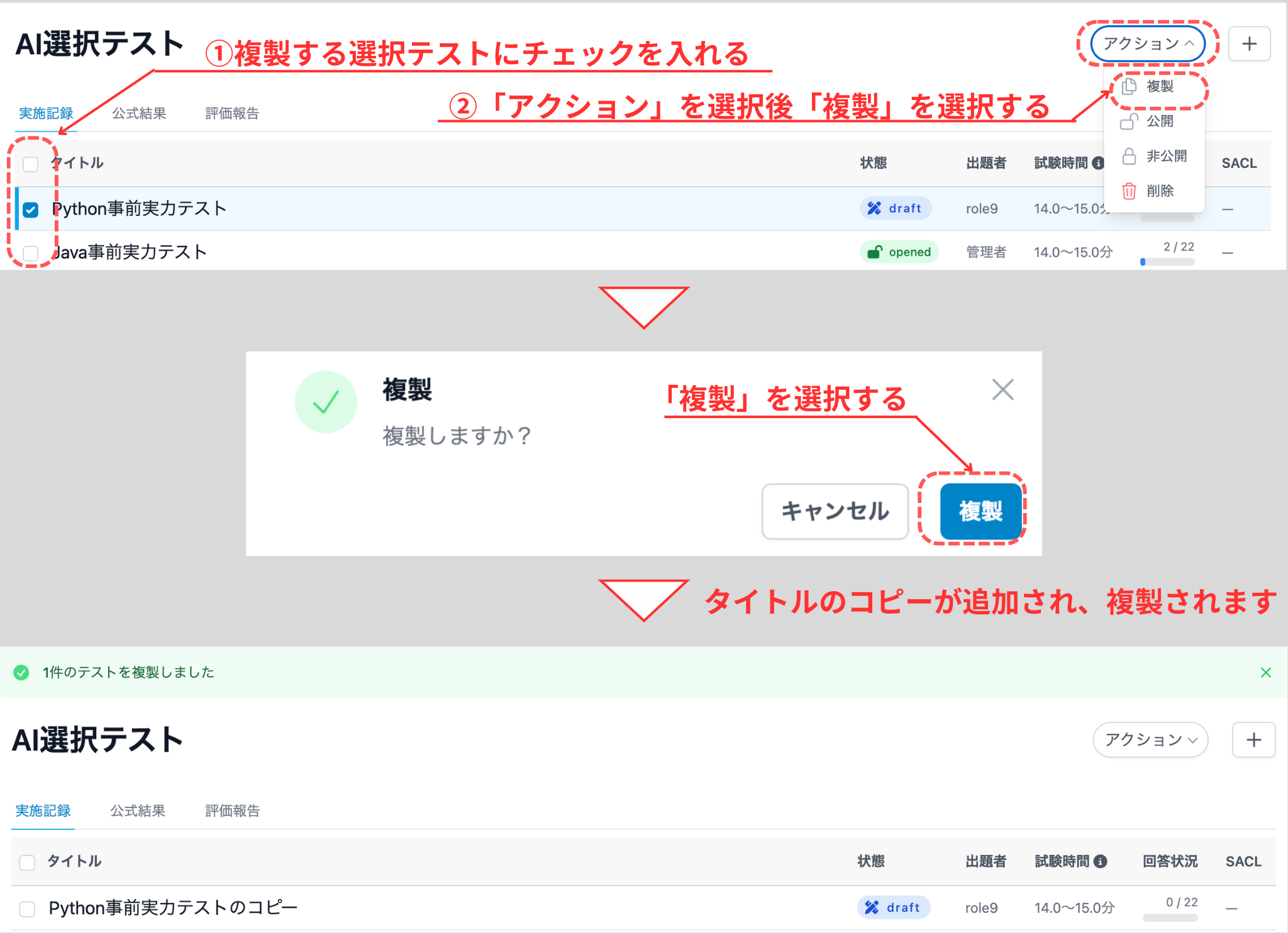
Task: Switch to the 公式結果 tab
Action: 138,113
